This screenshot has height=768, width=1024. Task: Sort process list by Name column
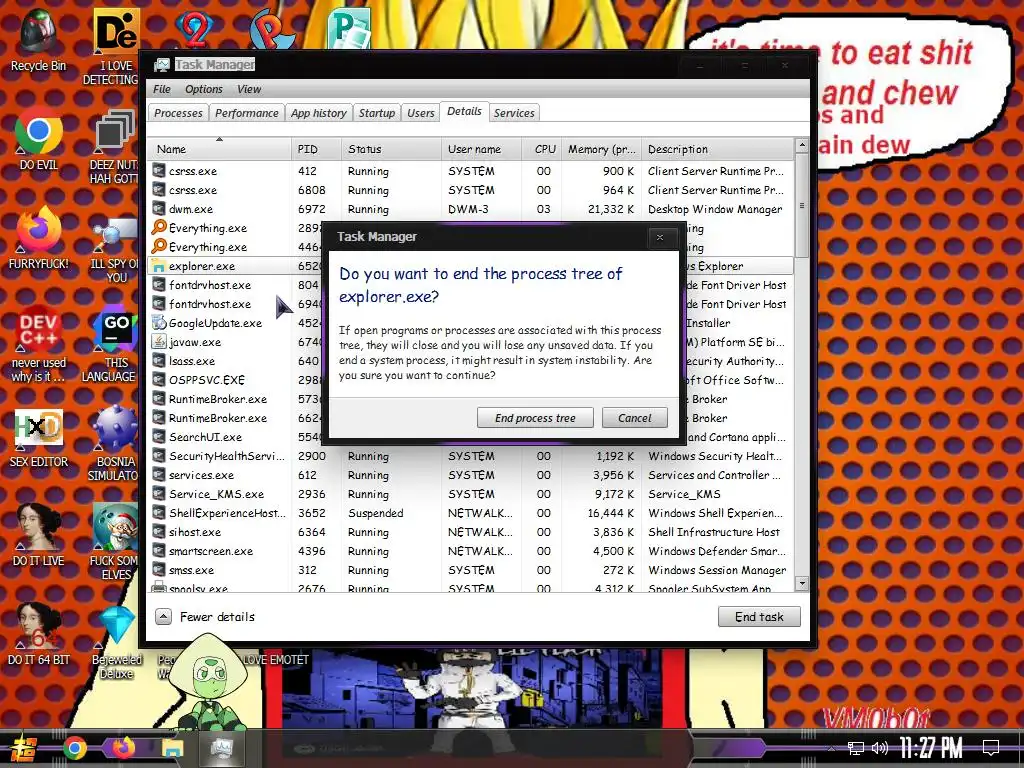pyautogui.click(x=219, y=149)
